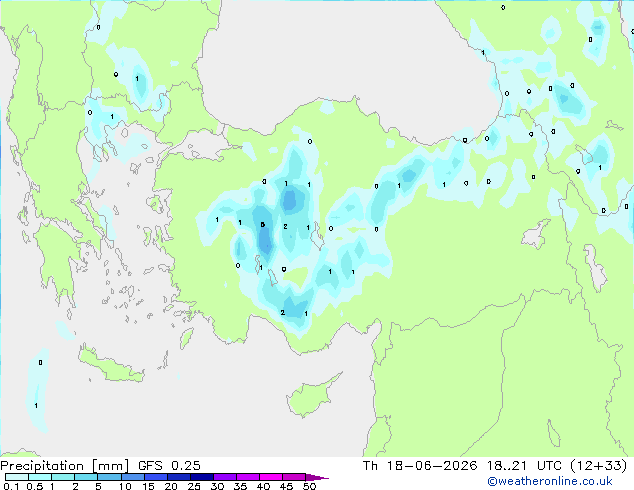The width and height of the screenshot is (634, 490).
Task: Click the '15' legend scale label
Action: 148,486
